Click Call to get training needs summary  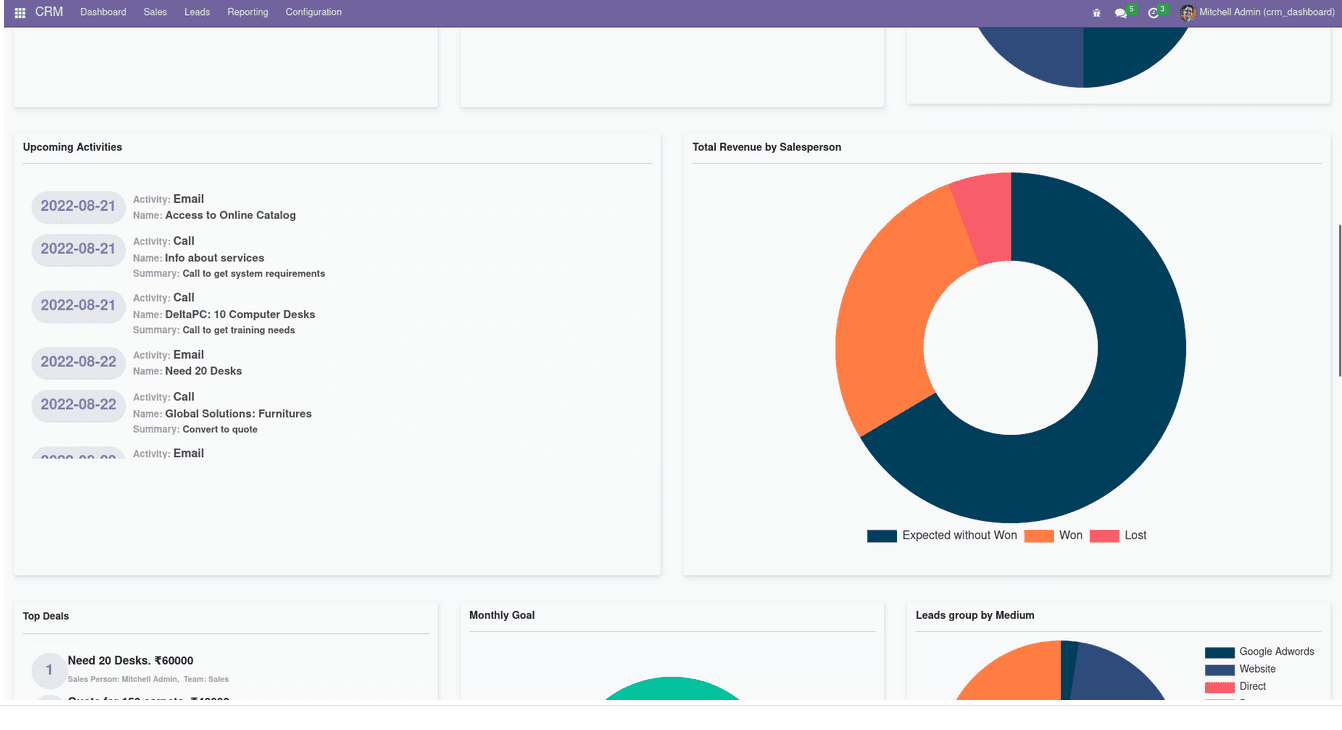click(x=239, y=330)
